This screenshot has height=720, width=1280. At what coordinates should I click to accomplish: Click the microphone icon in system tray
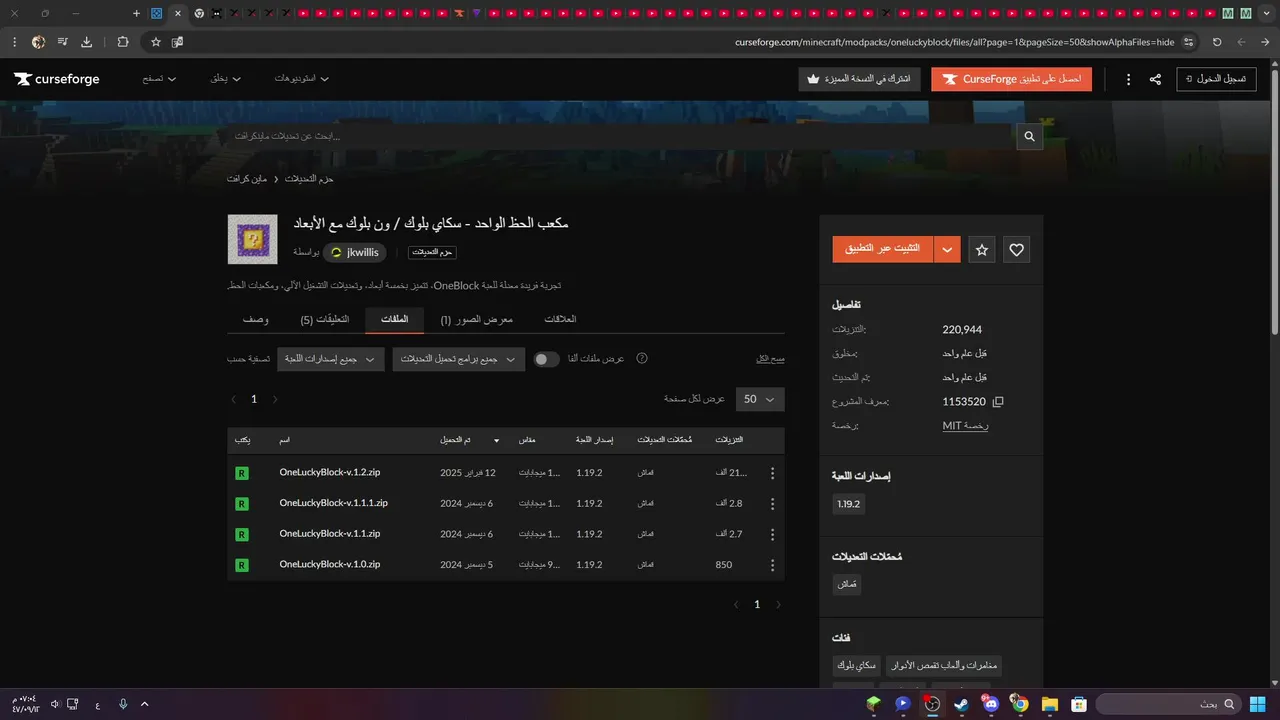123,704
